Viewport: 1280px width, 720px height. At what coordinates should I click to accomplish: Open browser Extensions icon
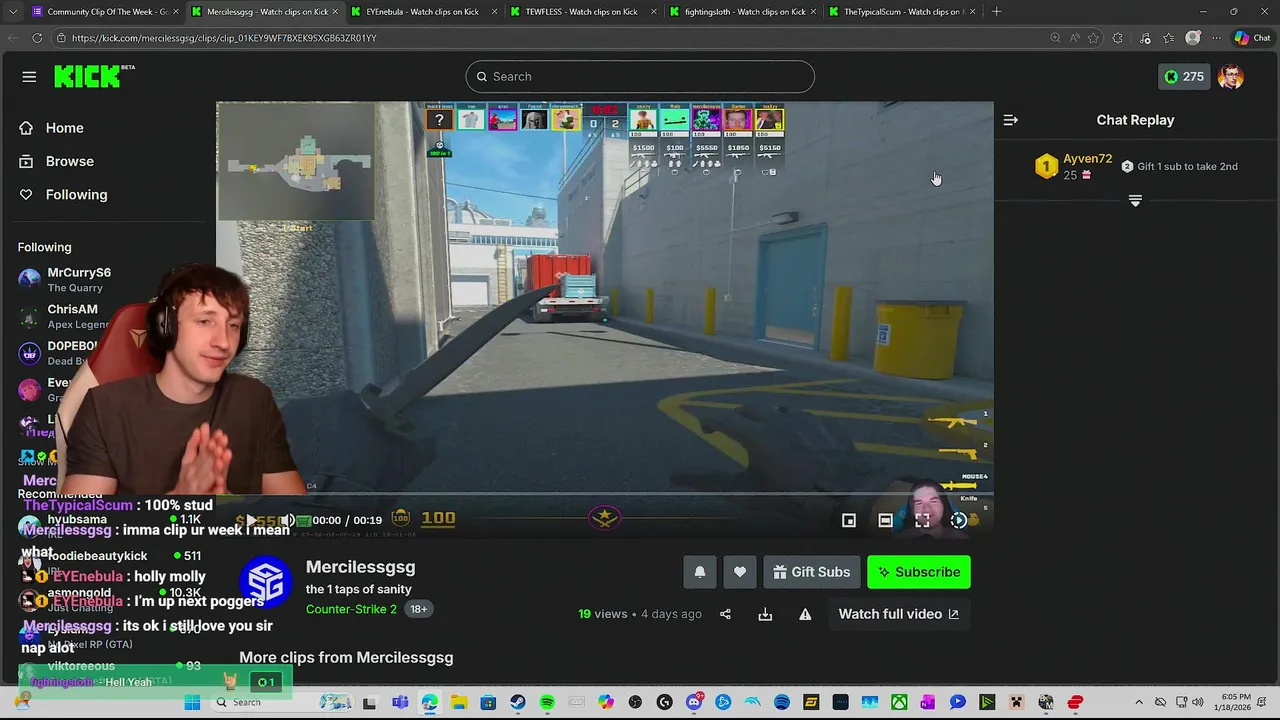[1118, 38]
